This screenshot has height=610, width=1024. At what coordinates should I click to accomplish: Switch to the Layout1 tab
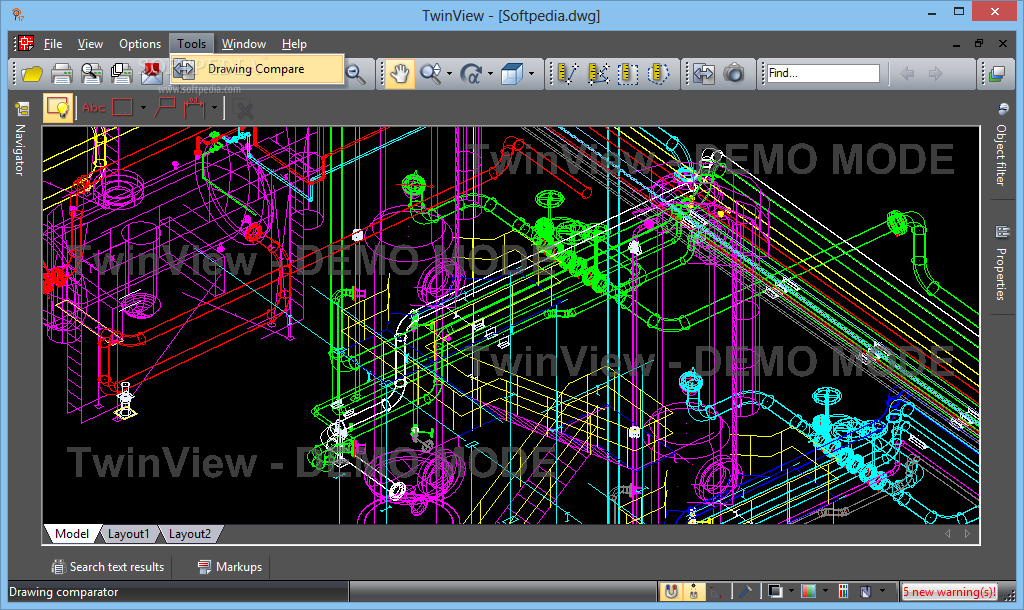click(x=128, y=534)
